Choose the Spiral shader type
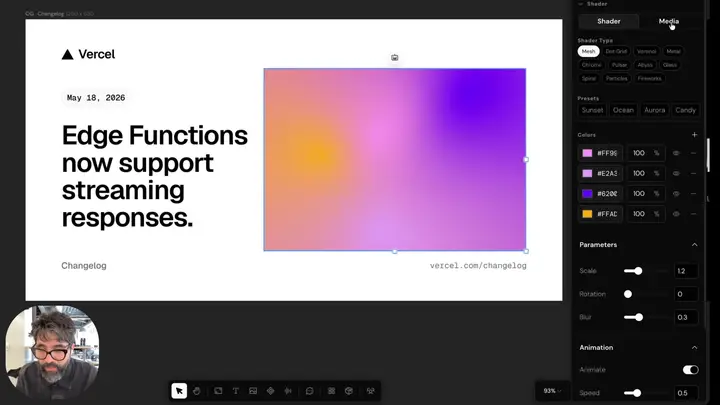 click(589, 79)
